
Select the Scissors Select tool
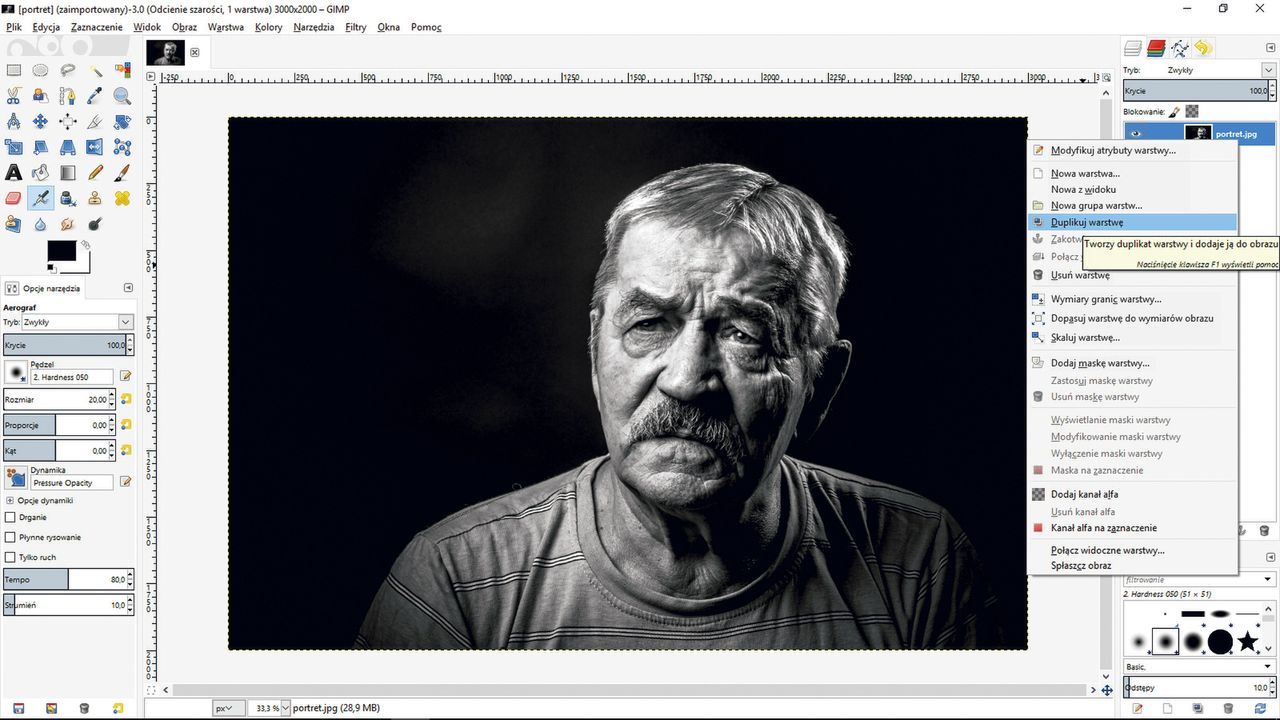[x=13, y=96]
